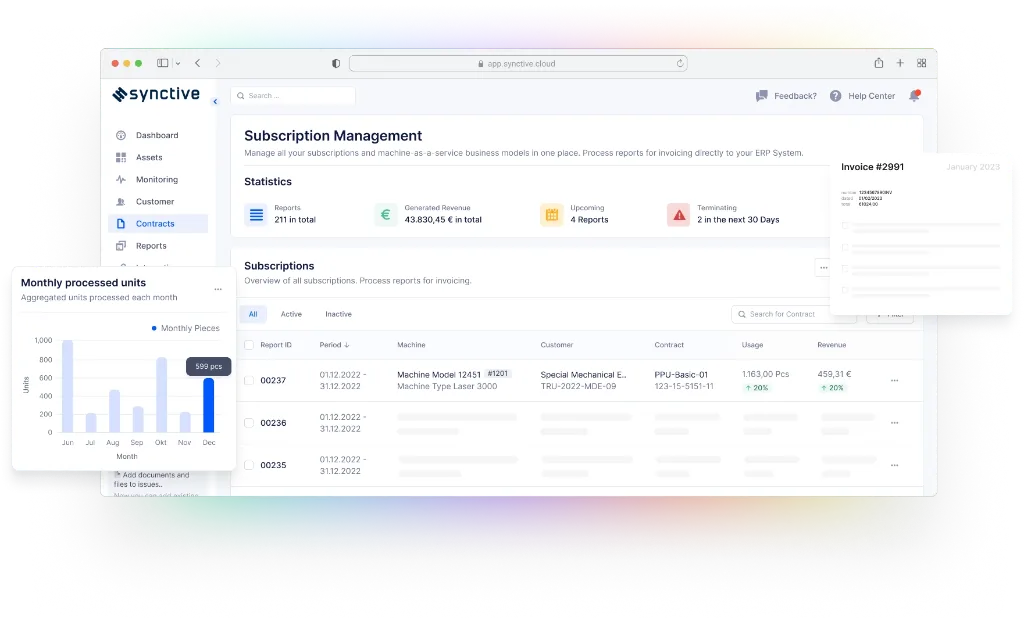Click the Help Center question mark icon

tap(835, 96)
